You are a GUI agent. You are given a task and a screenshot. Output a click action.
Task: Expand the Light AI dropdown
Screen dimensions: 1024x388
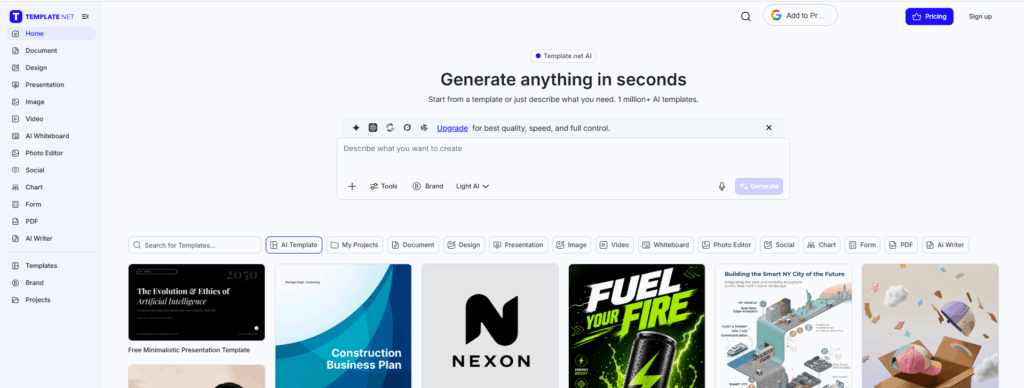pyautogui.click(x=473, y=186)
